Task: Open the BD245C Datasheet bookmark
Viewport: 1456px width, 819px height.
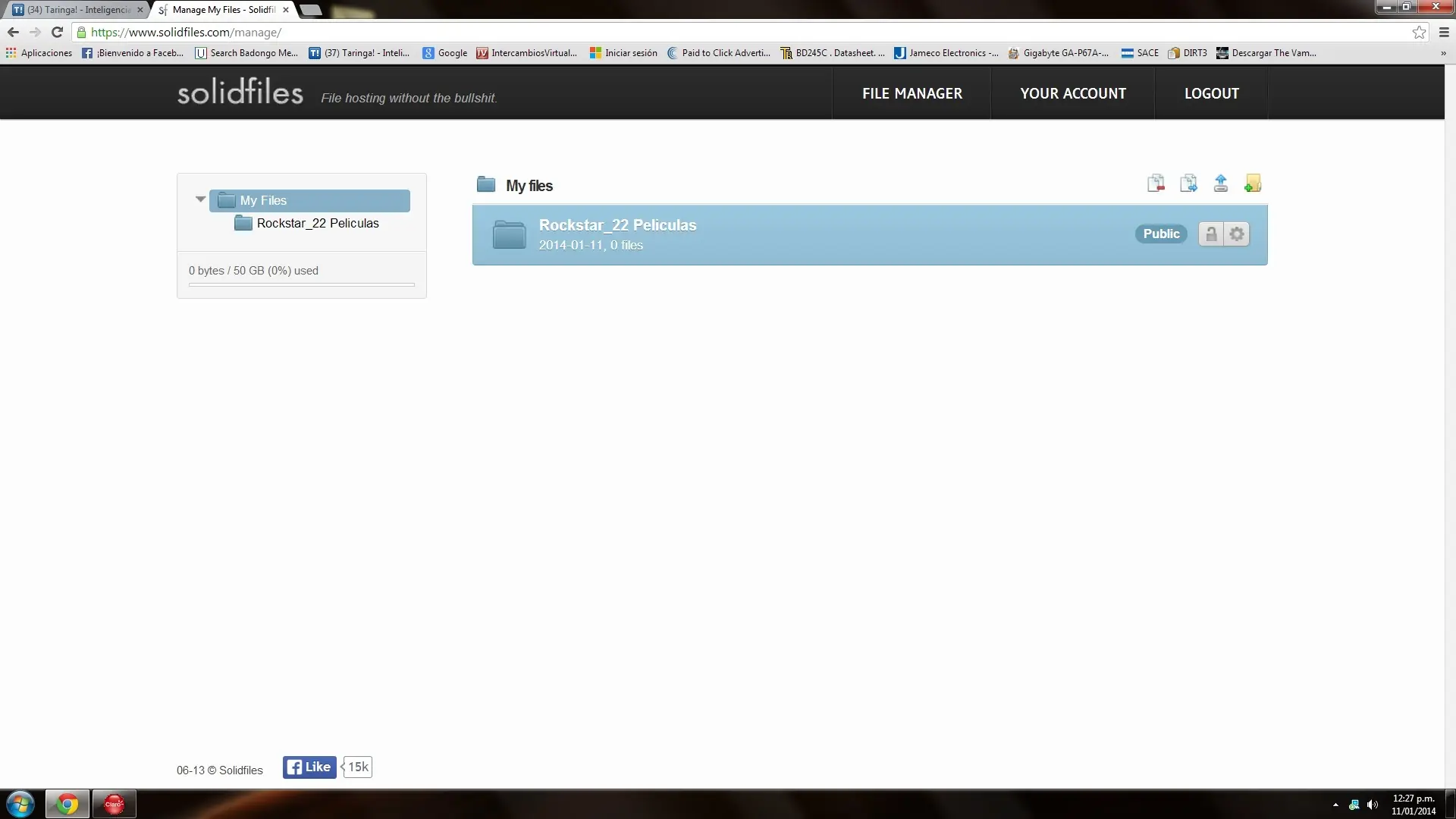Action: pos(833,53)
